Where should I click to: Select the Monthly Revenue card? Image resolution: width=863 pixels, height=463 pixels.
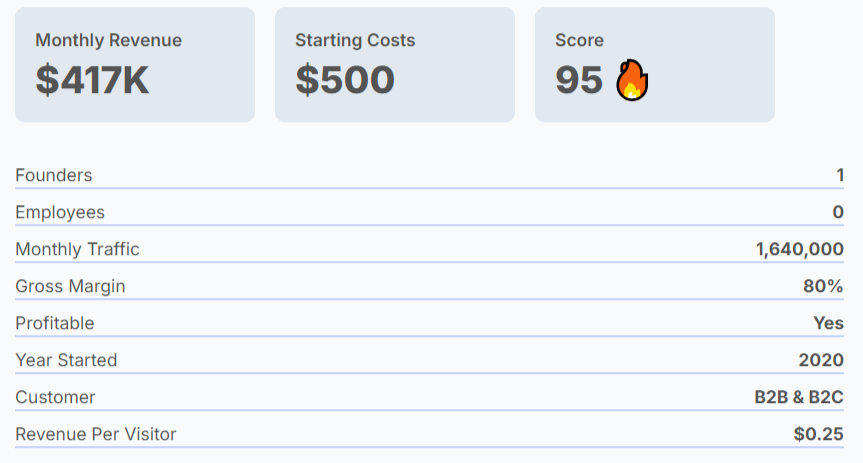point(135,64)
